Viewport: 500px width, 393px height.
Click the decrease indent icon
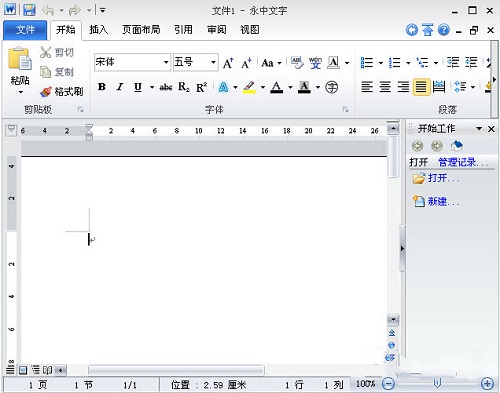pos(453,62)
